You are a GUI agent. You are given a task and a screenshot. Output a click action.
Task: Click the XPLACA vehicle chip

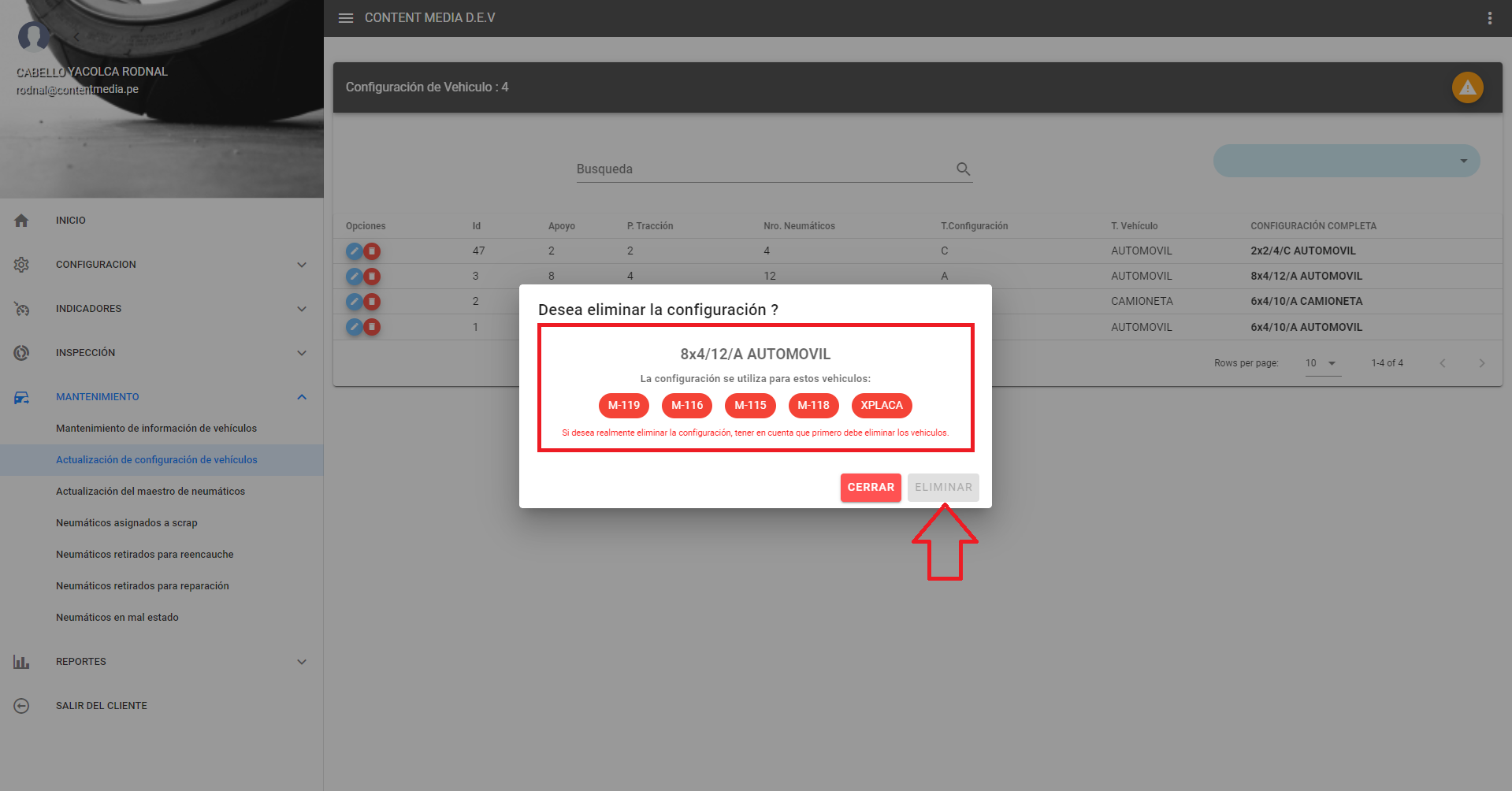coord(881,406)
